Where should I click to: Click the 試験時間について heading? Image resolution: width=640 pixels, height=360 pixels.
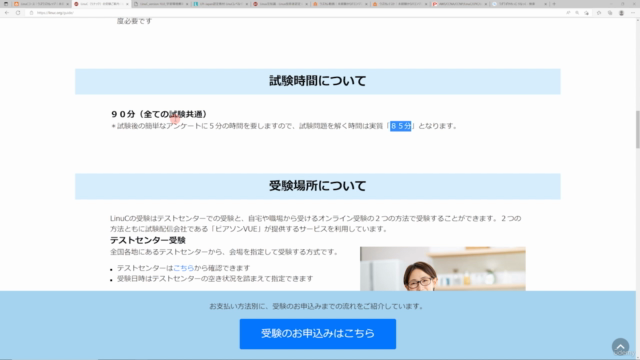[318, 81]
